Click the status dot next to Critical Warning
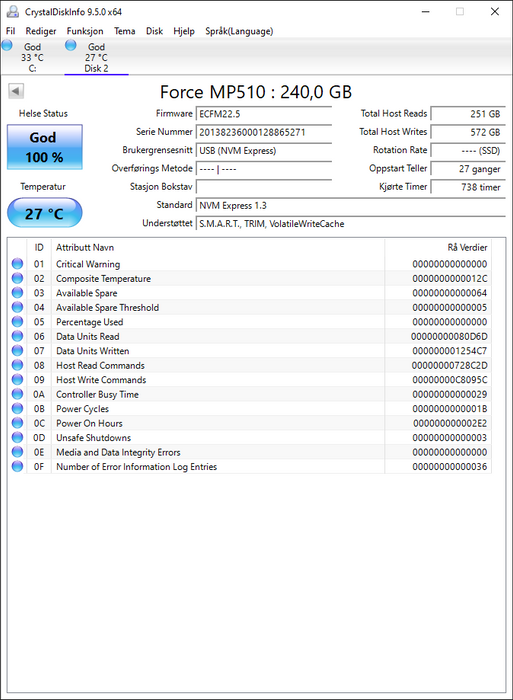Viewport: 513px width, 700px height. (17, 264)
